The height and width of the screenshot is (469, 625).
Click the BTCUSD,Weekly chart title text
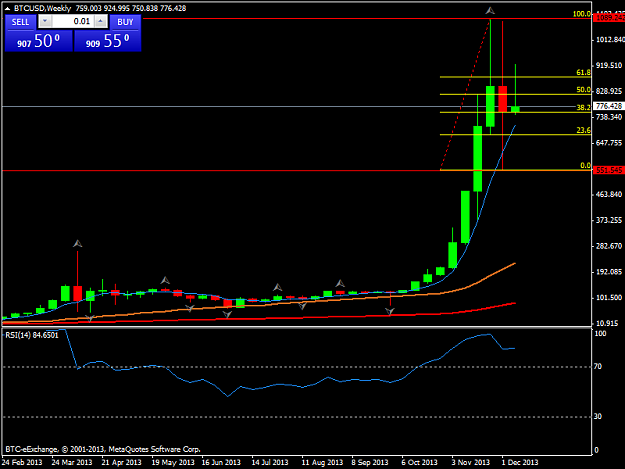pyautogui.click(x=42, y=8)
